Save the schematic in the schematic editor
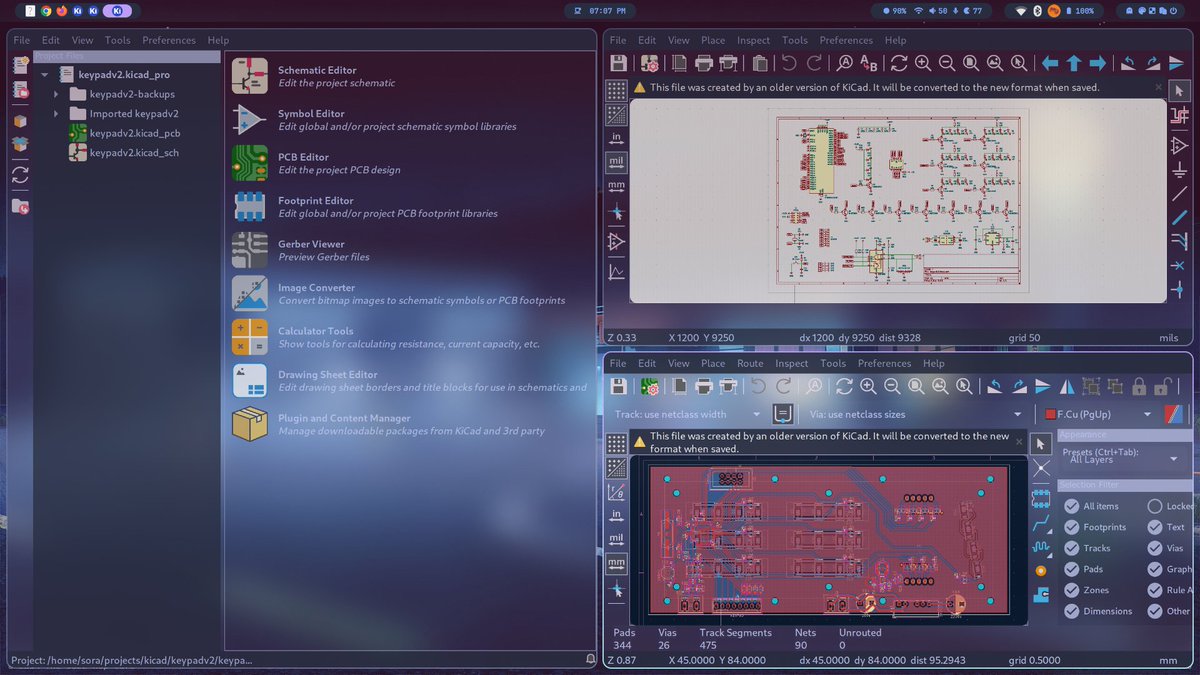 (618, 63)
